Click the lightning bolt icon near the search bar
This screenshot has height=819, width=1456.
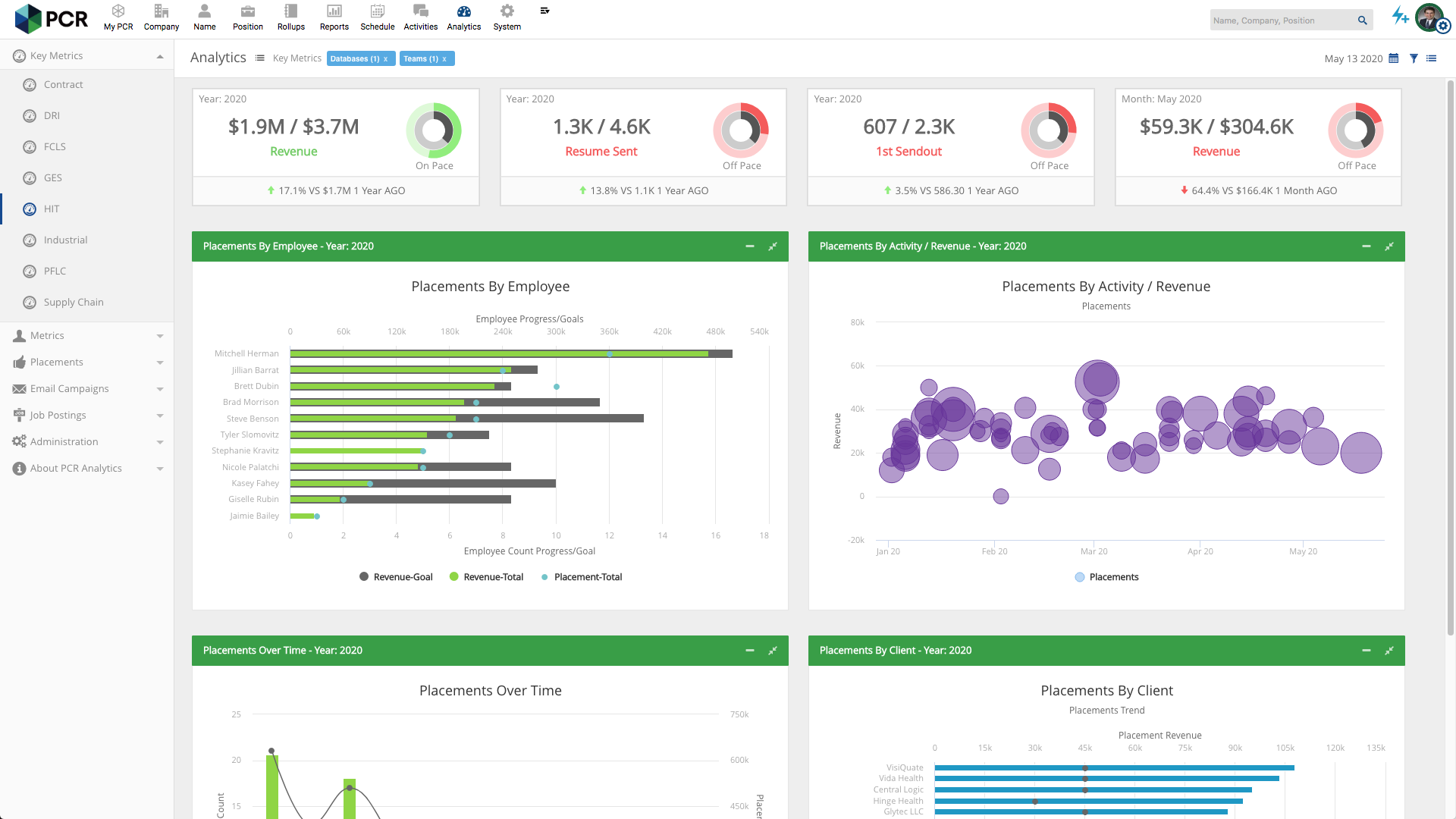tap(1399, 16)
